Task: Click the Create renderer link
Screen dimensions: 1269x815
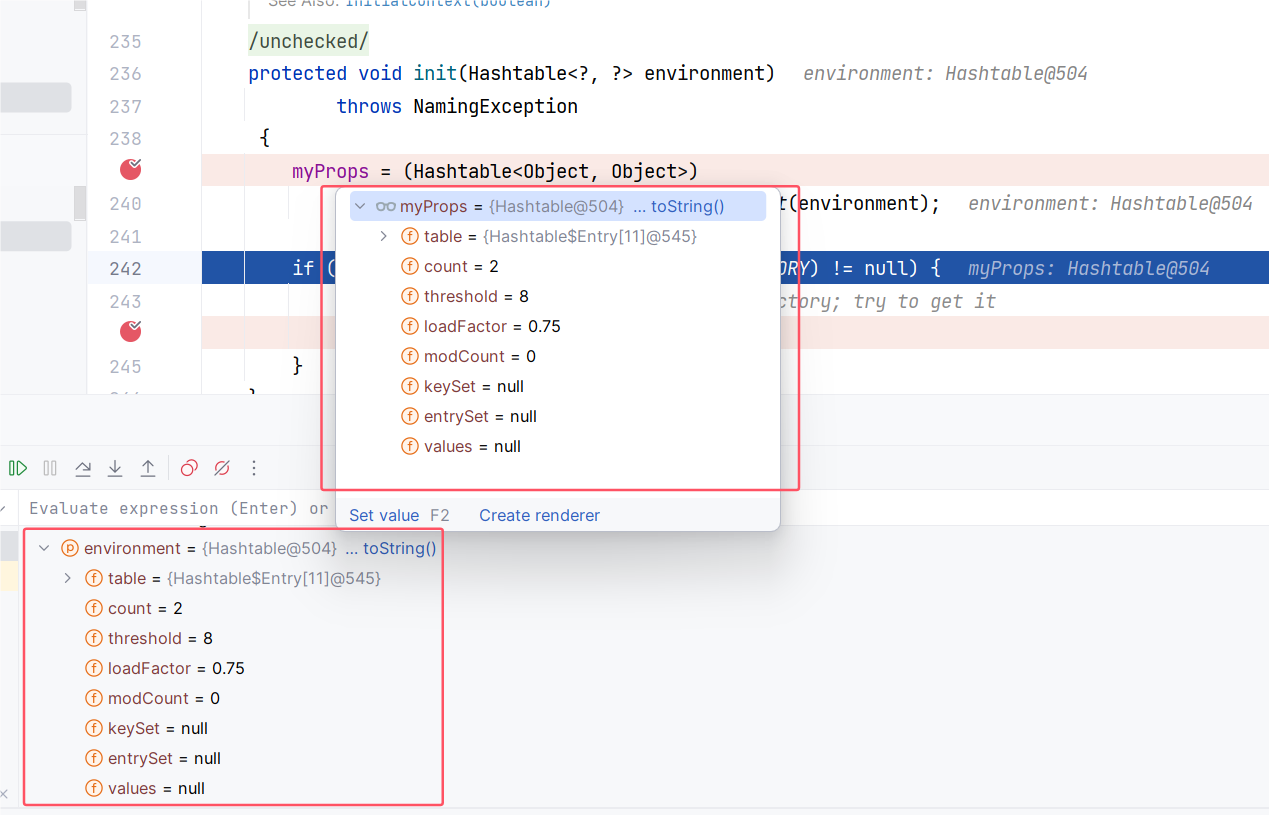Action: pyautogui.click(x=539, y=516)
